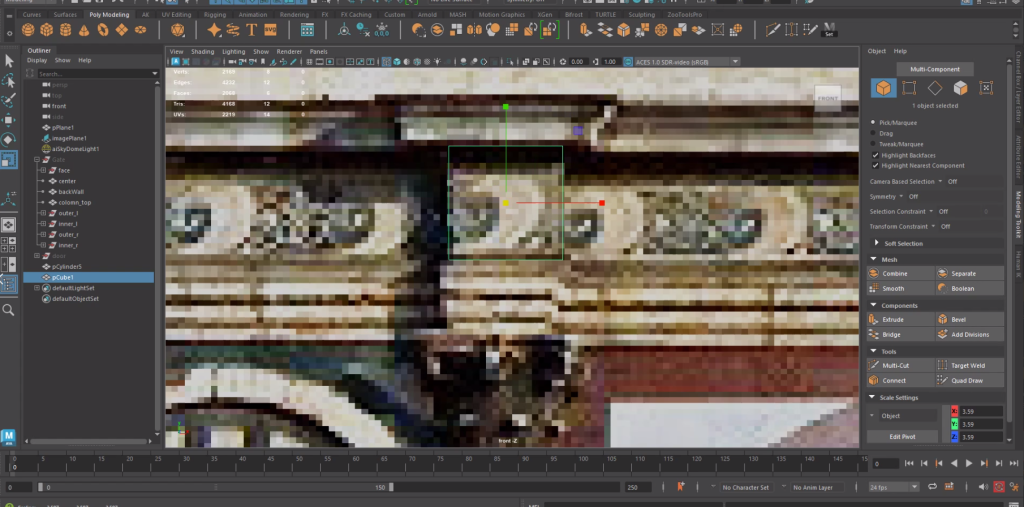Create polygon Type text with T icon
Viewport: 1024px width, 507px height.
point(251,30)
